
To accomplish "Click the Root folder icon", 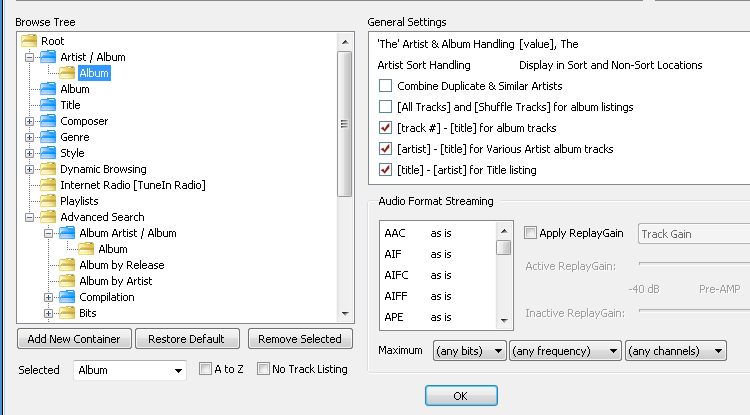I will [29, 41].
